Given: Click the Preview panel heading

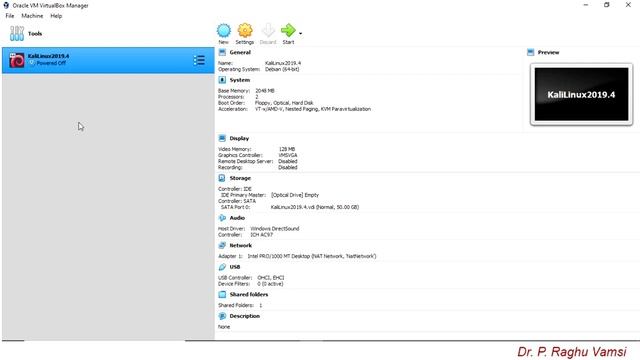Looking at the screenshot, I should [x=548, y=52].
